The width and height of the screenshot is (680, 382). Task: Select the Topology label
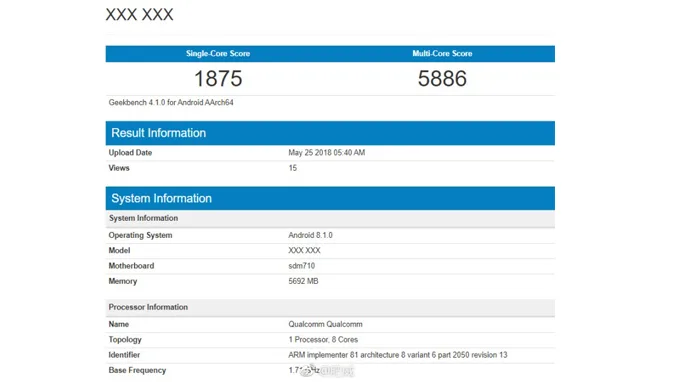(125, 340)
